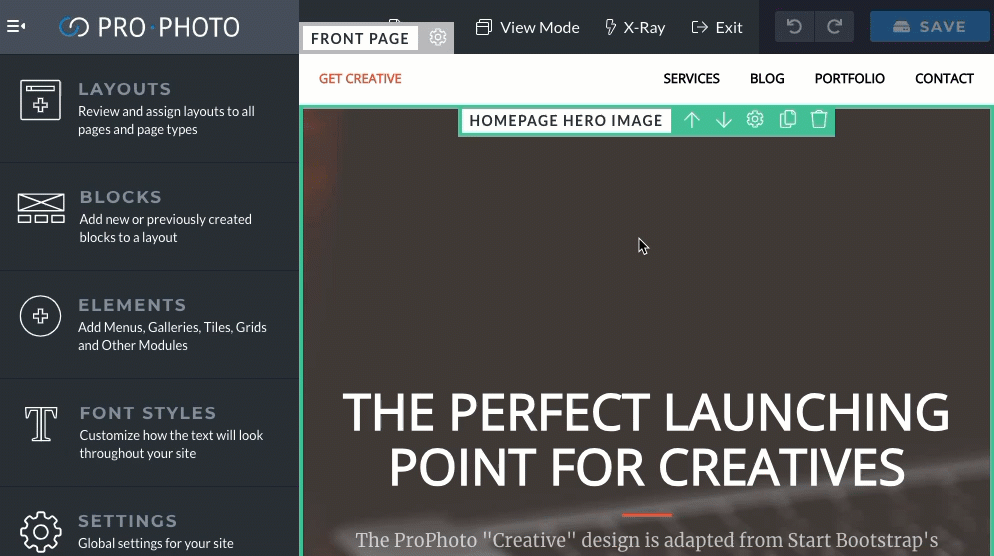Click 'Customize how the text will look' description
The height and width of the screenshot is (556, 994).
pyautogui.click(x=171, y=444)
